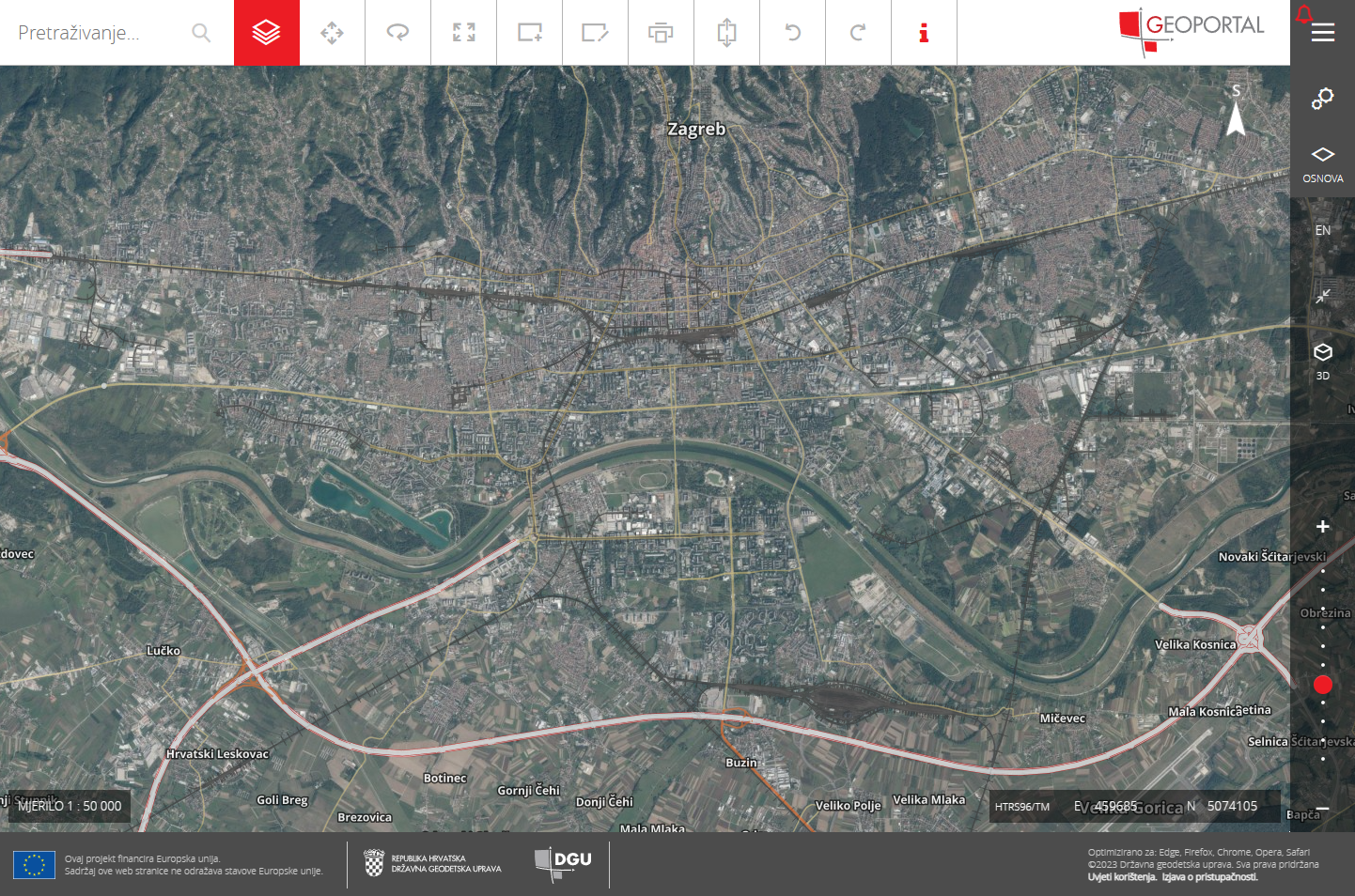Open the HTRS96/TM coordinate system selector
The height and width of the screenshot is (896, 1355).
coord(1022,807)
